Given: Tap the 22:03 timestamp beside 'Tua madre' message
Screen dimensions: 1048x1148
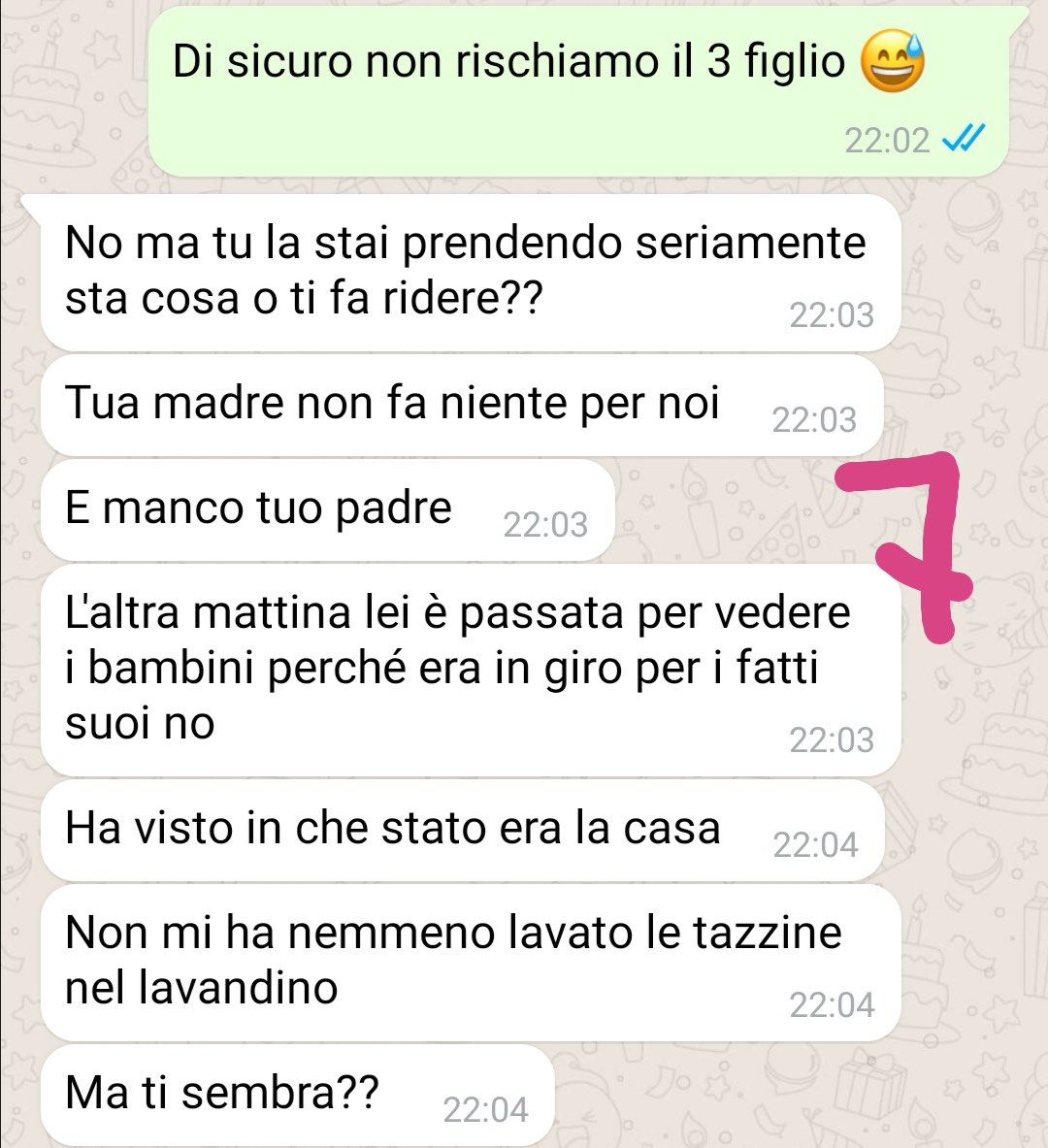Looking at the screenshot, I should pyautogui.click(x=814, y=420).
